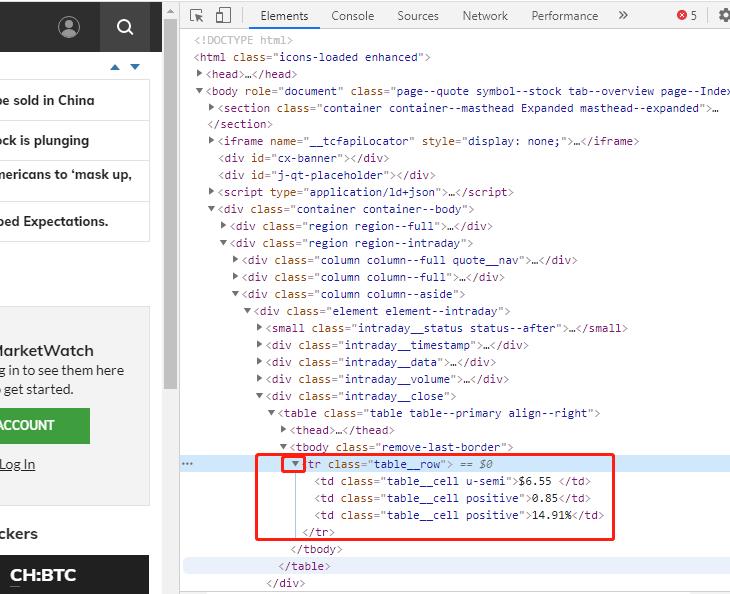Collapse the intraday__close div node
Viewport: 730px width, 594px height.
[259, 396]
